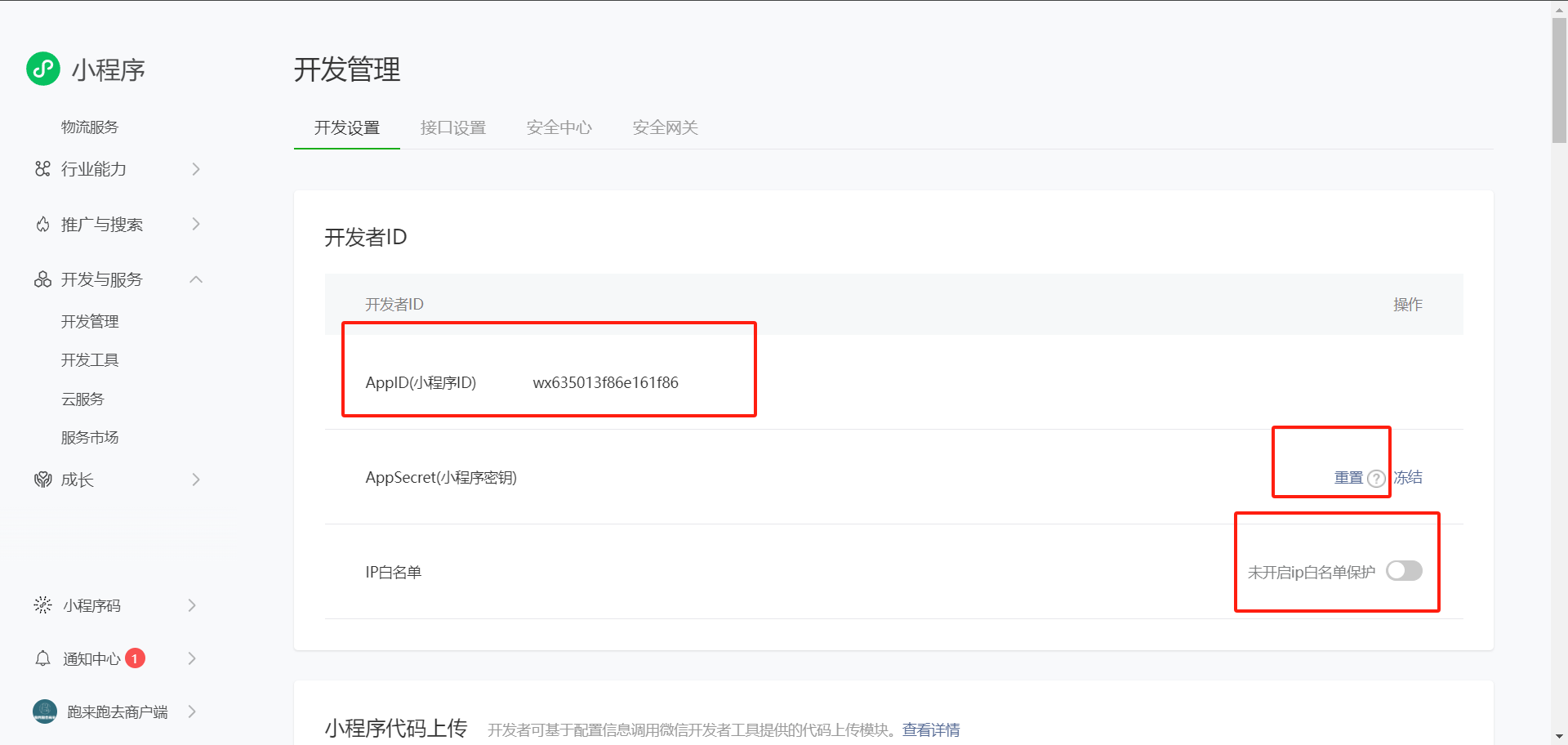This screenshot has height=745, width=1568.
Task: Click the vertical page scrollbar thumb
Action: [x=1559, y=80]
